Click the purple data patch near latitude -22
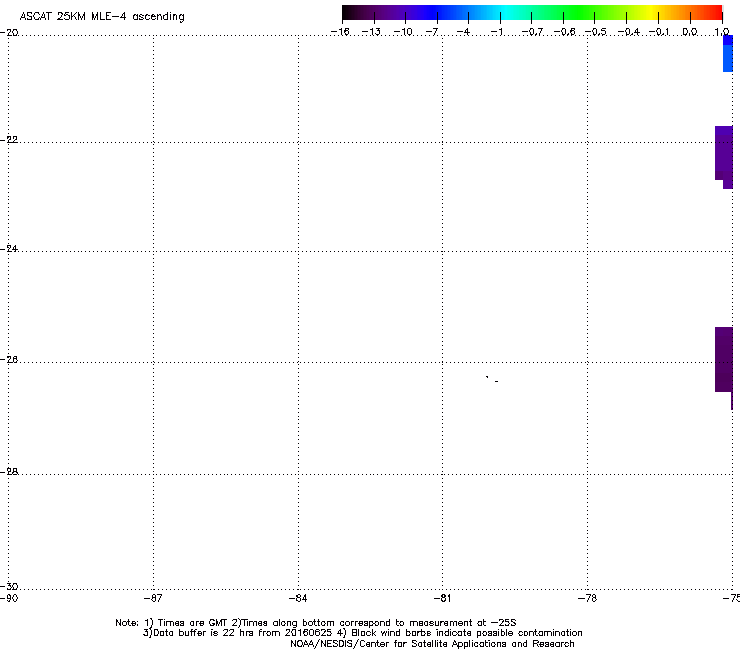The height and width of the screenshot is (650, 740). click(x=724, y=156)
